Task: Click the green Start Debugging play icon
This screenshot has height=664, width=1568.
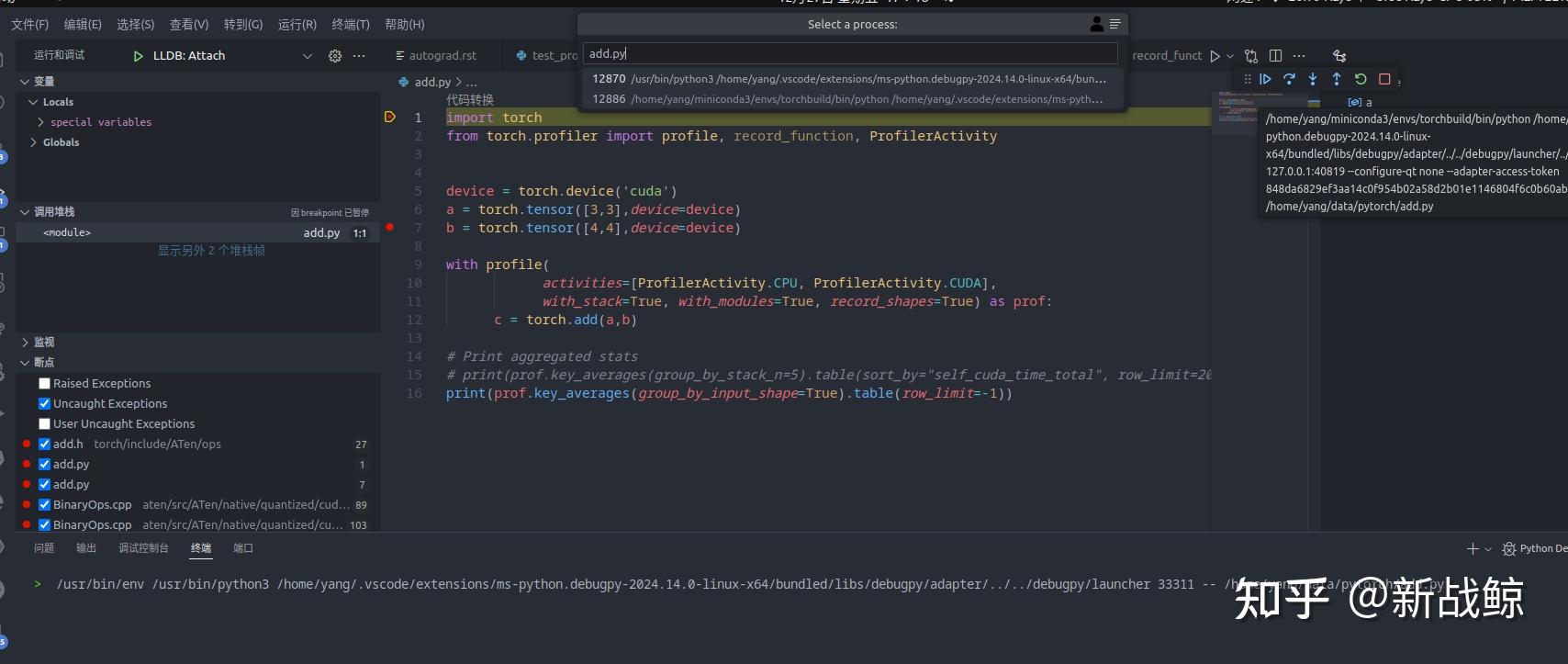Action: pos(138,56)
